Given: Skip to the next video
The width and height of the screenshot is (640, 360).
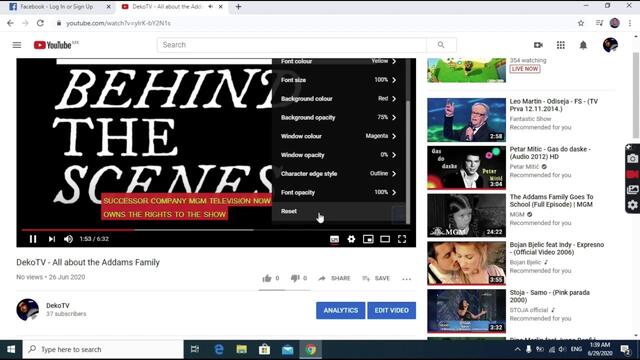Looking at the screenshot, I should tap(51, 239).
